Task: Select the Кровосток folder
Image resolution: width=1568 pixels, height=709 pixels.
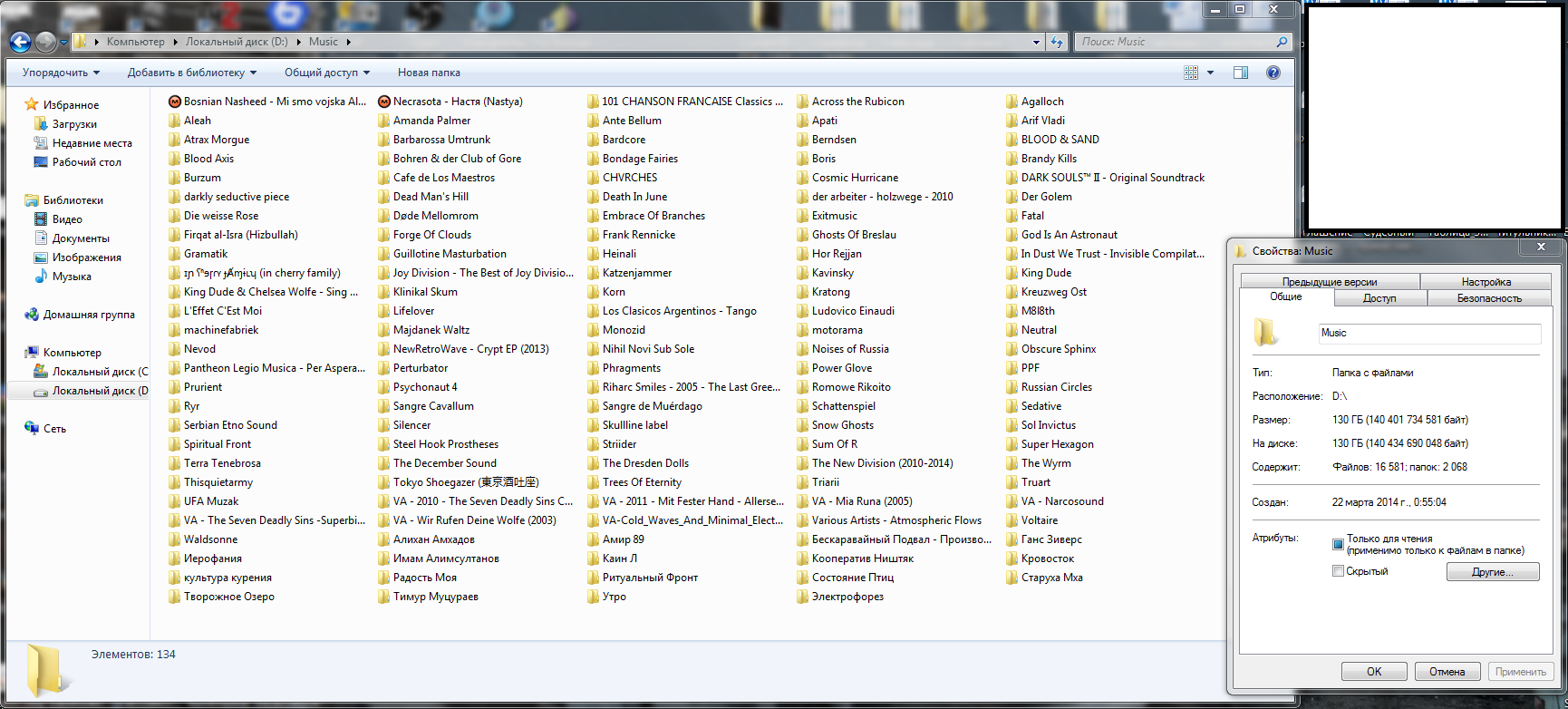Action: (x=1040, y=558)
